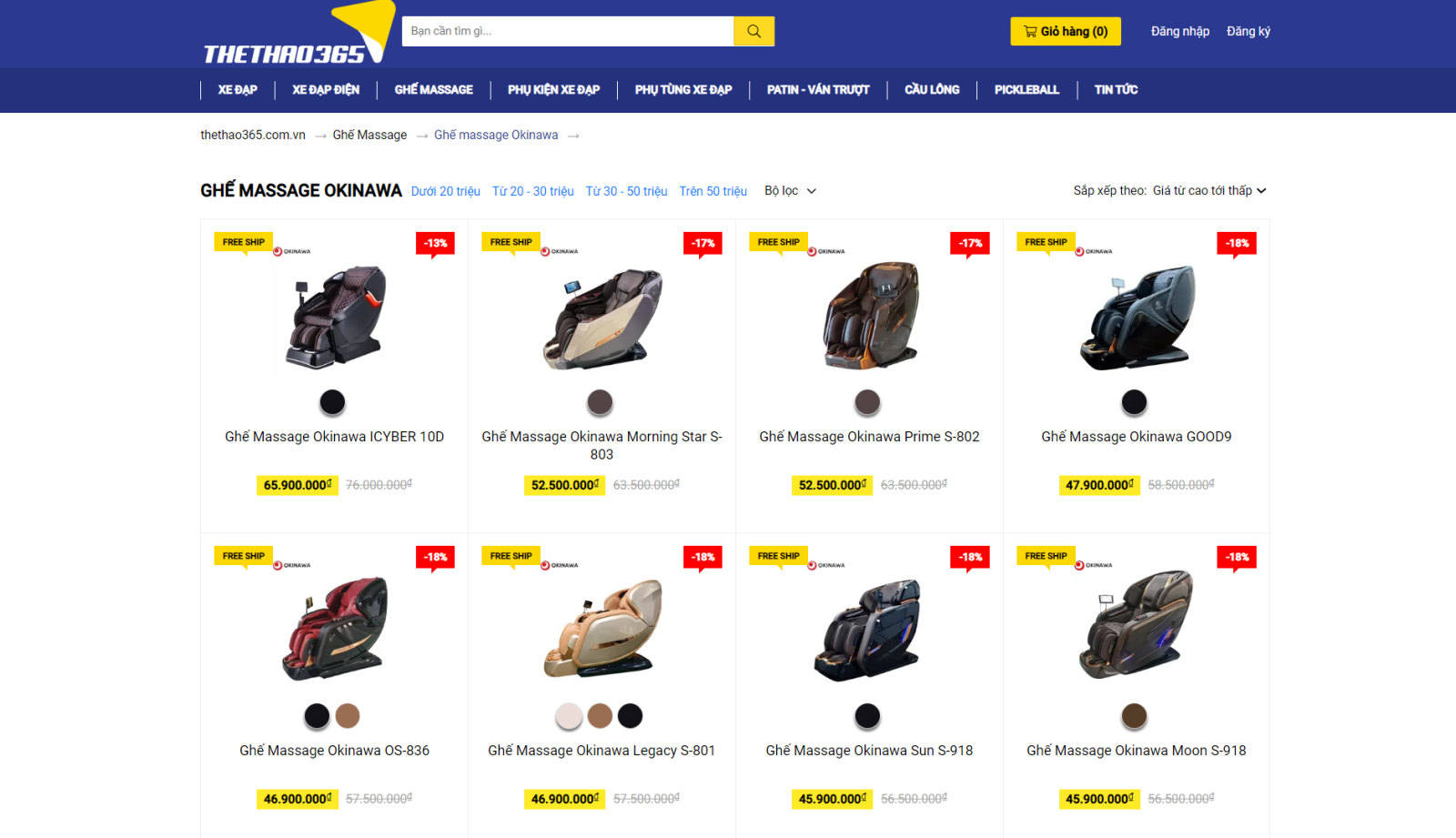Image resolution: width=1456 pixels, height=838 pixels.
Task: Click the -13% discount badge on ICYBER 10D
Action: [435, 244]
